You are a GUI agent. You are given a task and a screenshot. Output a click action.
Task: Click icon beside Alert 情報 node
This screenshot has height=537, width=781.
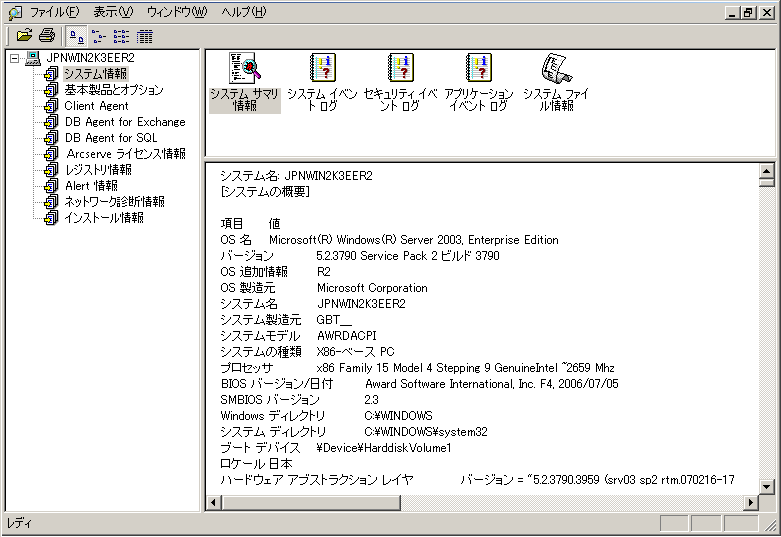[x=51, y=186]
